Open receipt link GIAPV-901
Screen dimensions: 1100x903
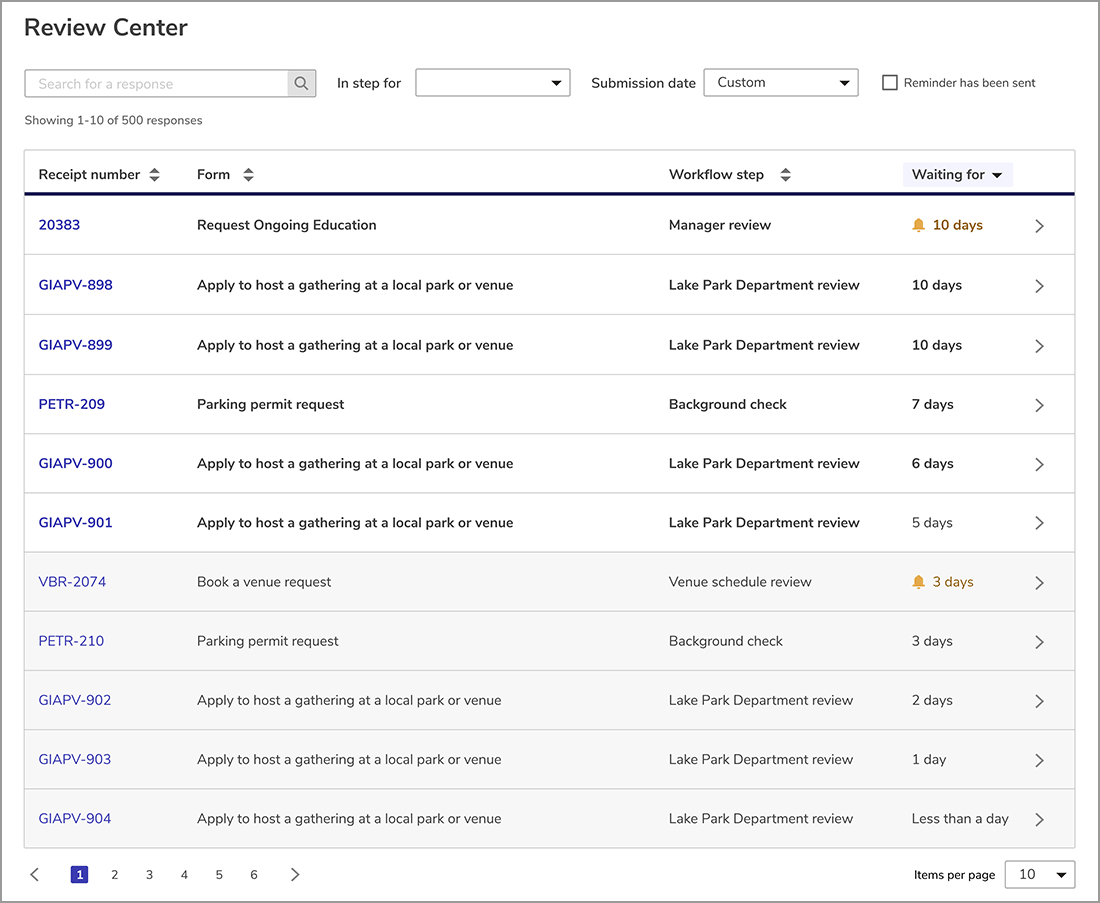click(75, 522)
